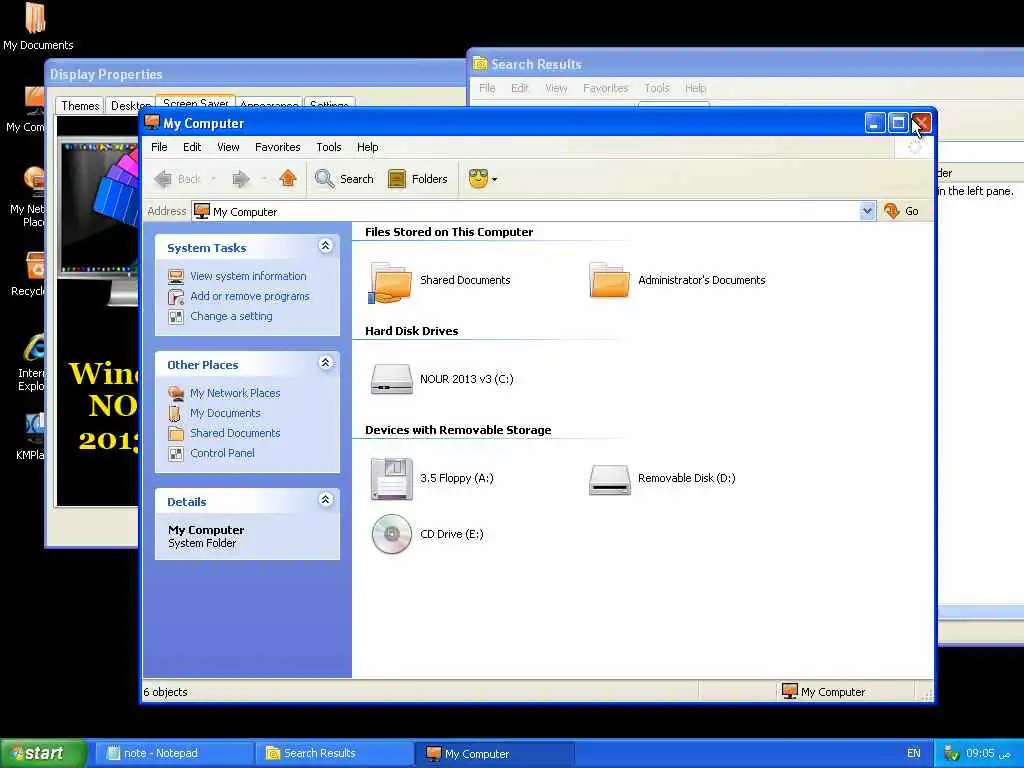Collapse the Other Places panel
This screenshot has width=1024, height=768.
[x=325, y=363]
